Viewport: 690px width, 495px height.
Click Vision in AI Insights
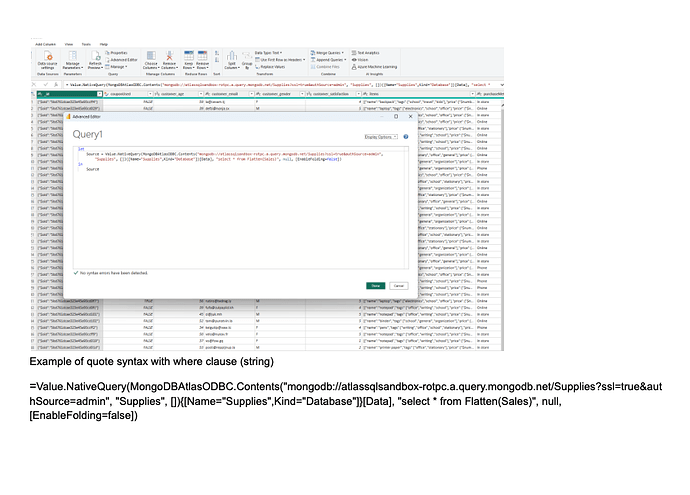click(x=360, y=60)
